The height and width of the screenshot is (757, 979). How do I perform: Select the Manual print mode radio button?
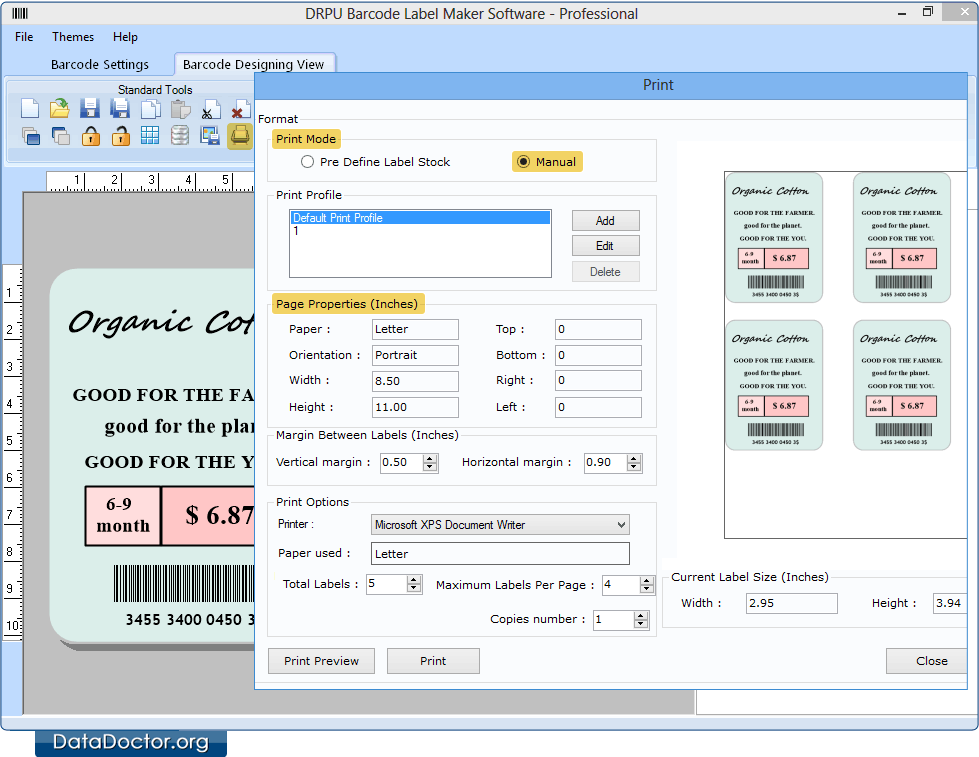tap(523, 162)
